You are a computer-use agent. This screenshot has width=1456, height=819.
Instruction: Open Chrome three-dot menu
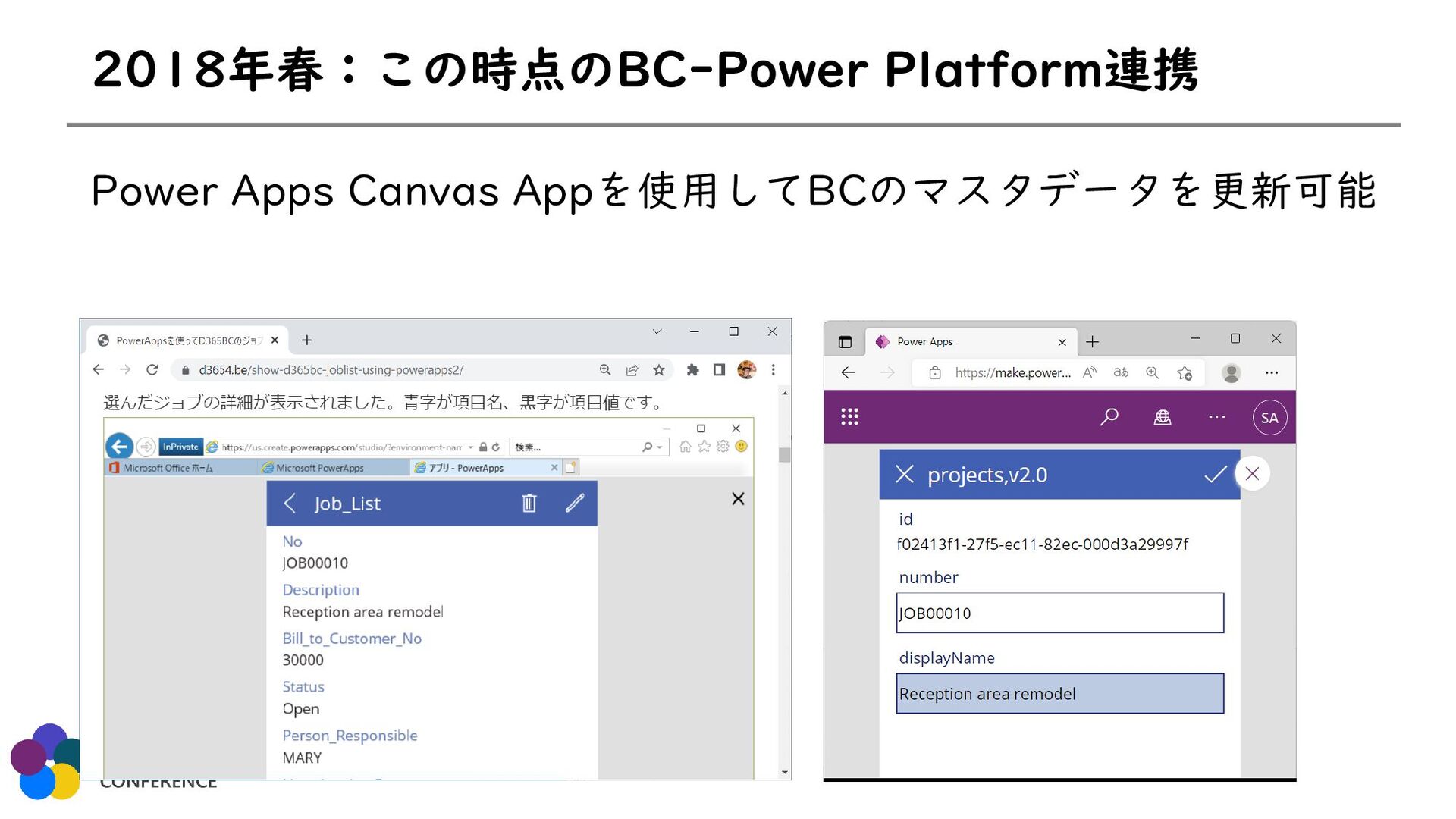tap(773, 370)
